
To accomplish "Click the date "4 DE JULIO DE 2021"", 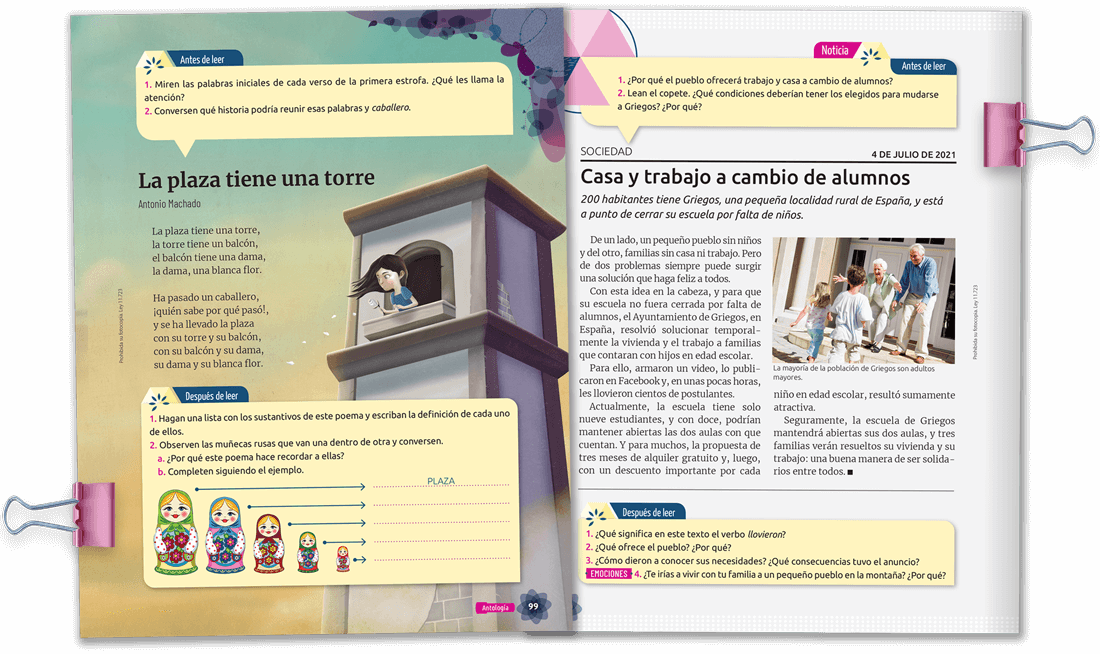I will (912, 154).
